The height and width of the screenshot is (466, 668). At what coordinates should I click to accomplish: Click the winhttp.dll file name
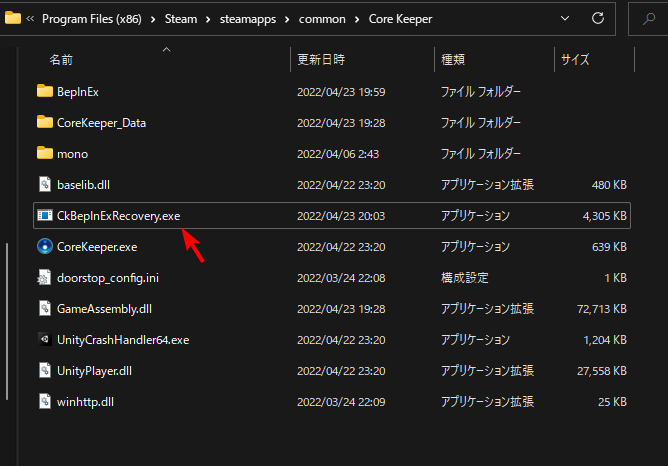pyautogui.click(x=85, y=402)
